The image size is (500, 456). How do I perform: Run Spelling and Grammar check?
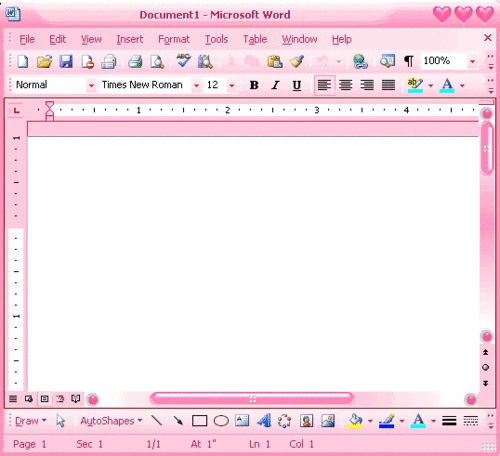coord(183,61)
